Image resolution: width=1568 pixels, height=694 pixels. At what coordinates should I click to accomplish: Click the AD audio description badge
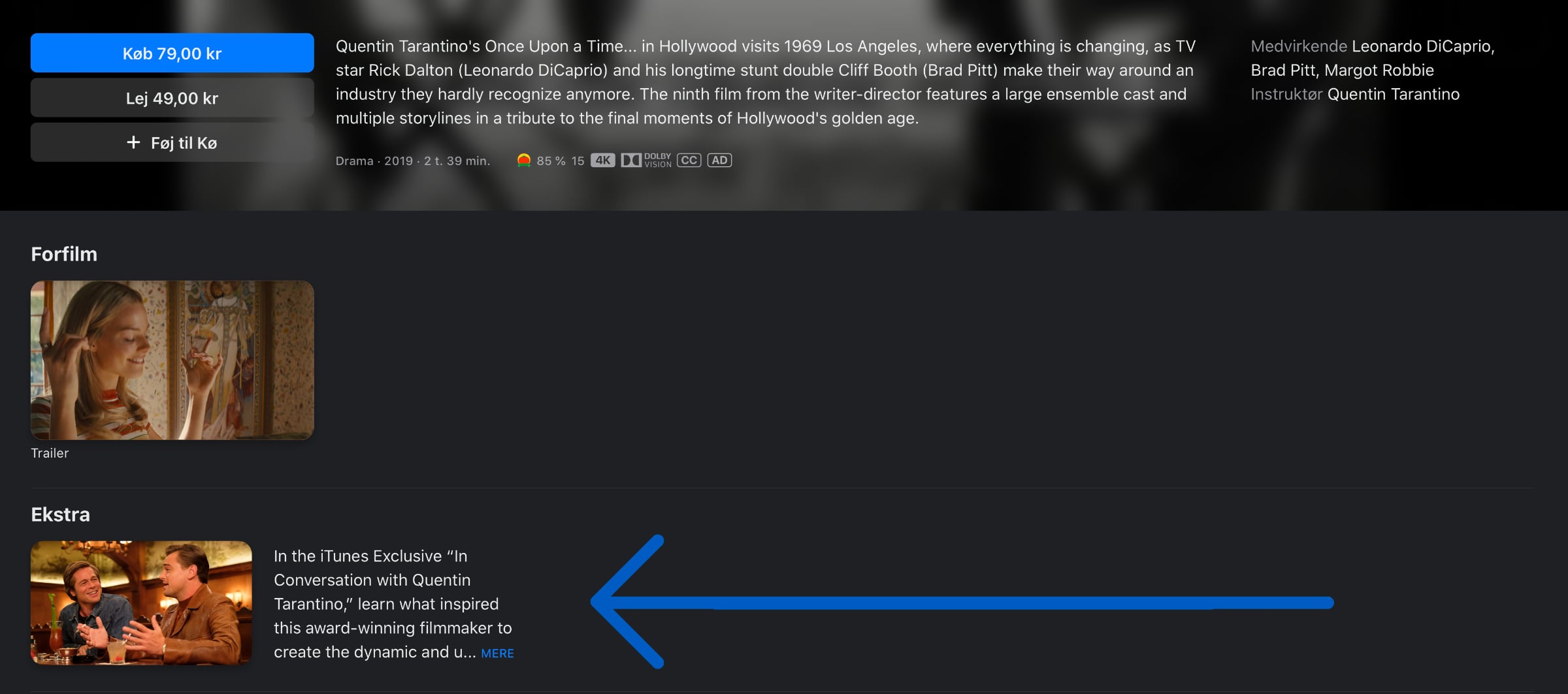[x=719, y=161]
